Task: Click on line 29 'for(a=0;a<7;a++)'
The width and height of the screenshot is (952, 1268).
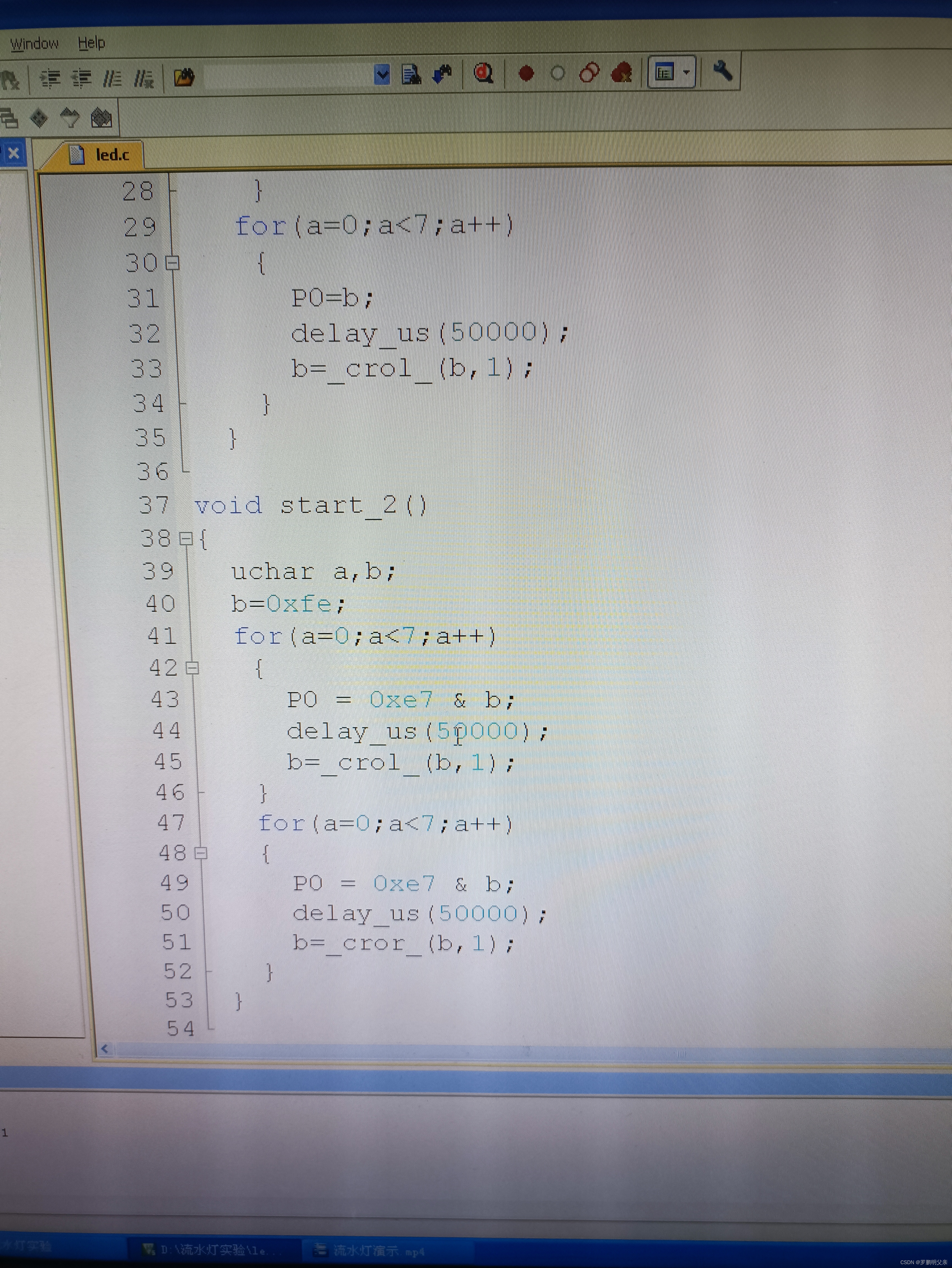Action: [375, 225]
